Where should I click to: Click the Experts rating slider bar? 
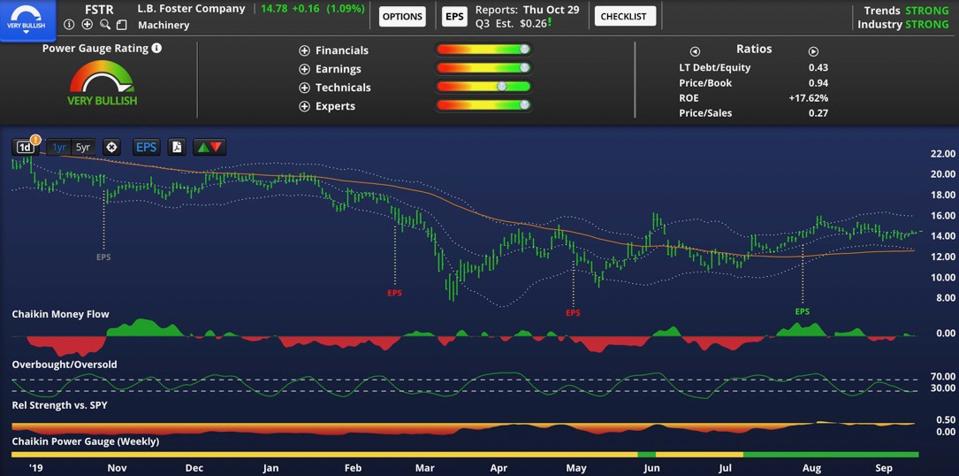pos(483,106)
